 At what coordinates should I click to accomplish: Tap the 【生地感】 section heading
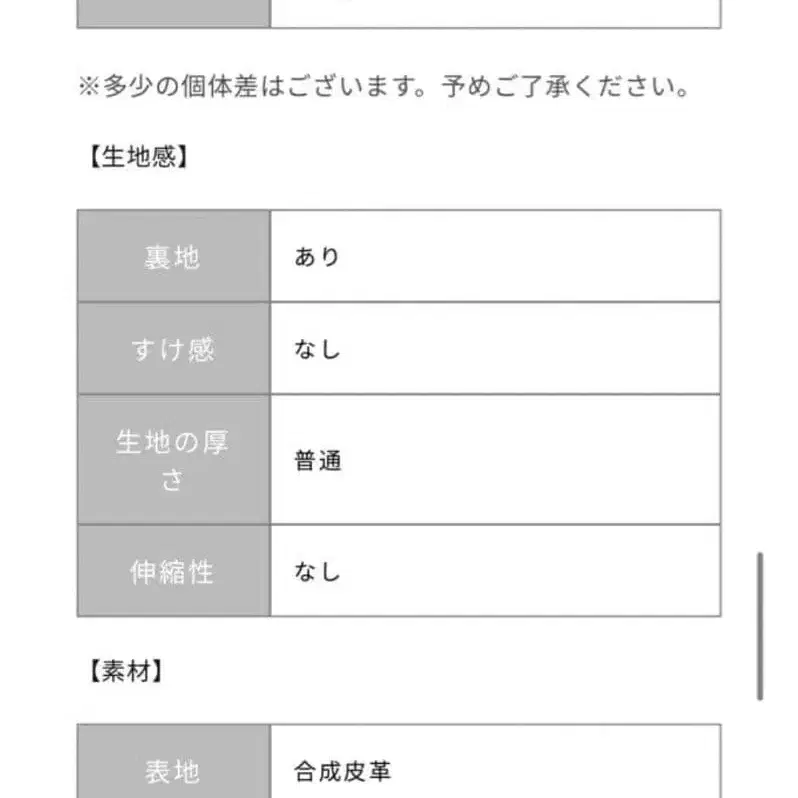coord(134,158)
